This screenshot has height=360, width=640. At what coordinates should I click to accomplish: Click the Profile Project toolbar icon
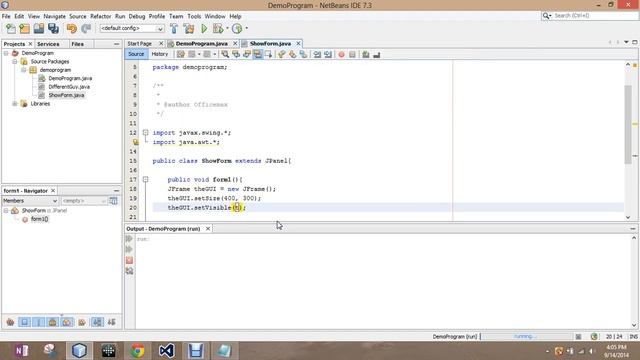pyautogui.click(x=237, y=29)
